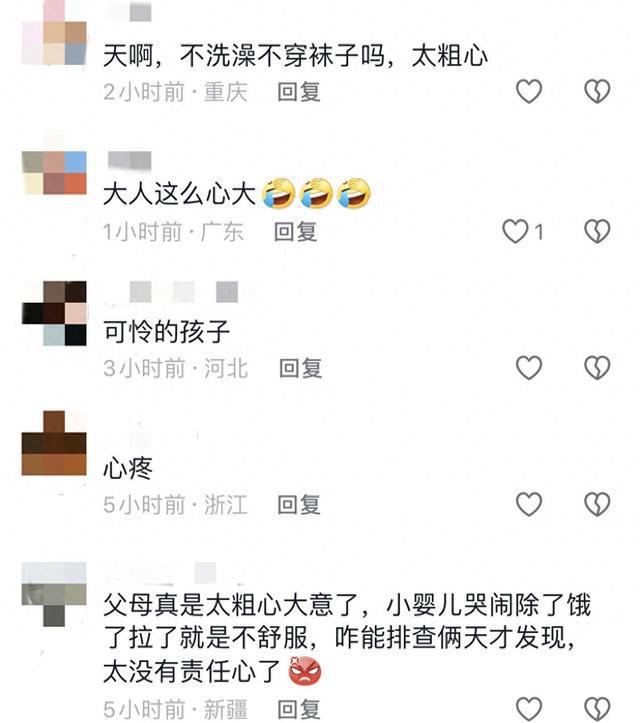Open avatar of the '天啊，不洗澡' commenter
This screenshot has height=723, width=640.
pyautogui.click(x=54, y=32)
